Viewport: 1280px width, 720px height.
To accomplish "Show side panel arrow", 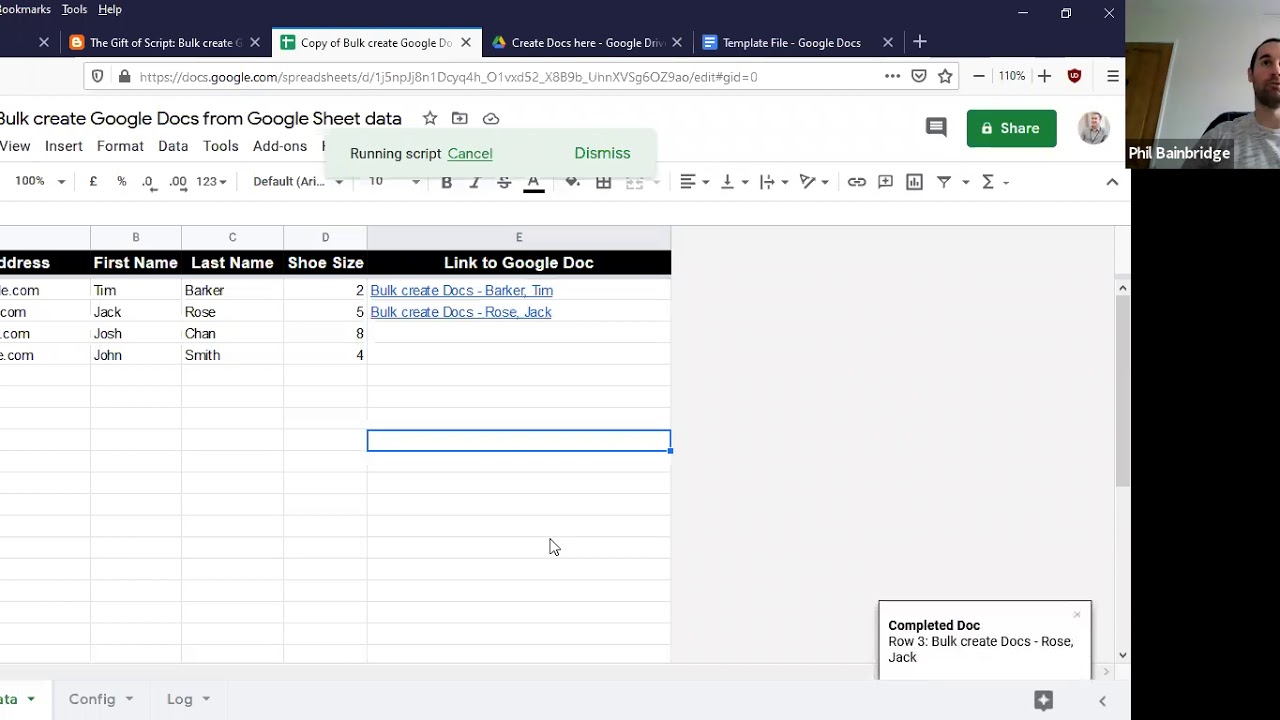I will tap(1103, 701).
